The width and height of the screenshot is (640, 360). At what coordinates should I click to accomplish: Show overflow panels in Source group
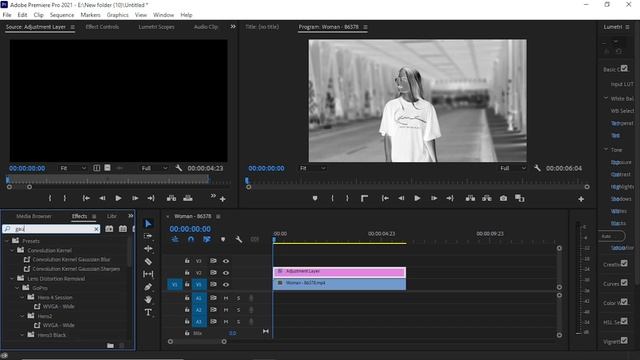pos(233,27)
